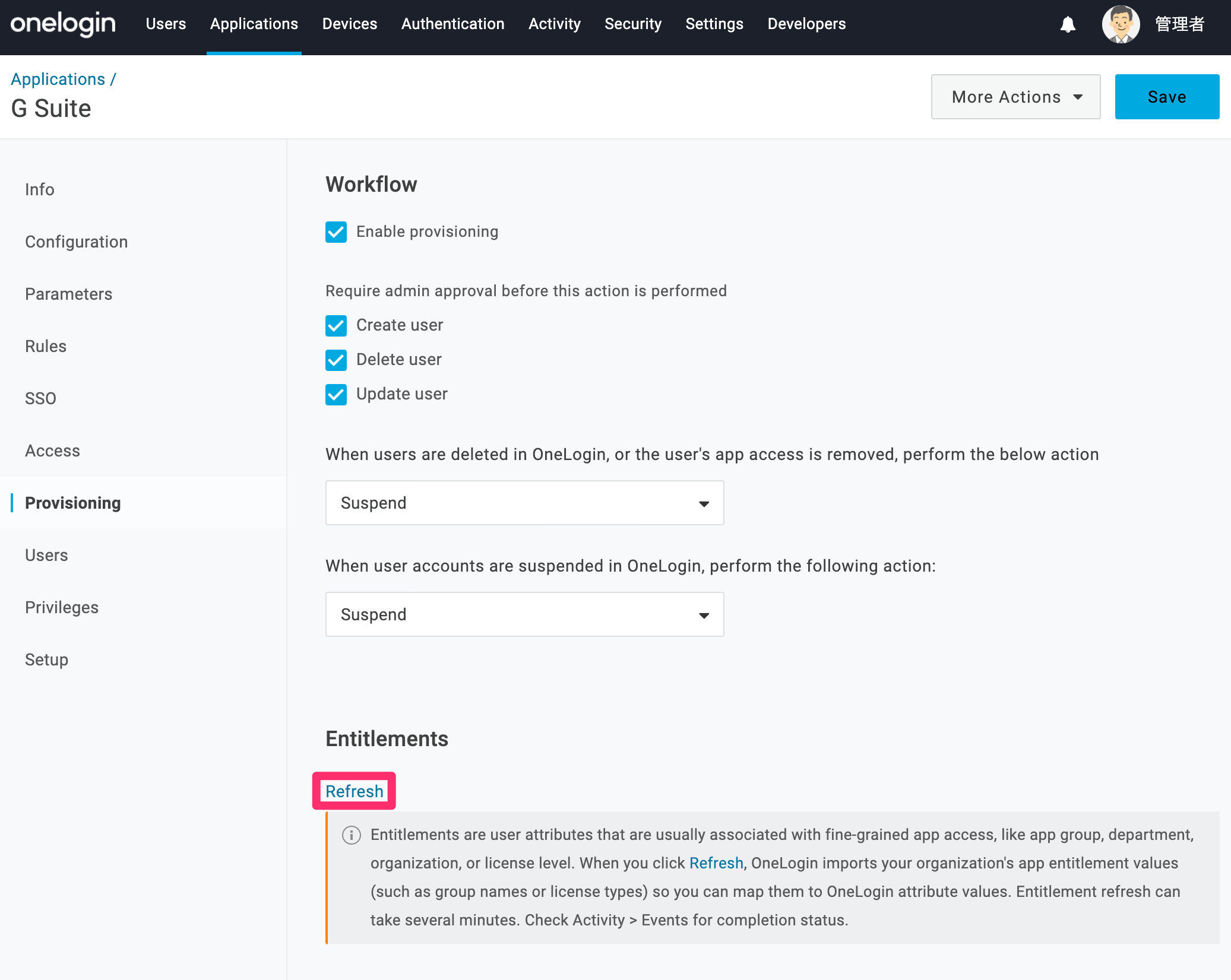Select the Users sidebar tab
The image size is (1231, 980).
point(46,555)
